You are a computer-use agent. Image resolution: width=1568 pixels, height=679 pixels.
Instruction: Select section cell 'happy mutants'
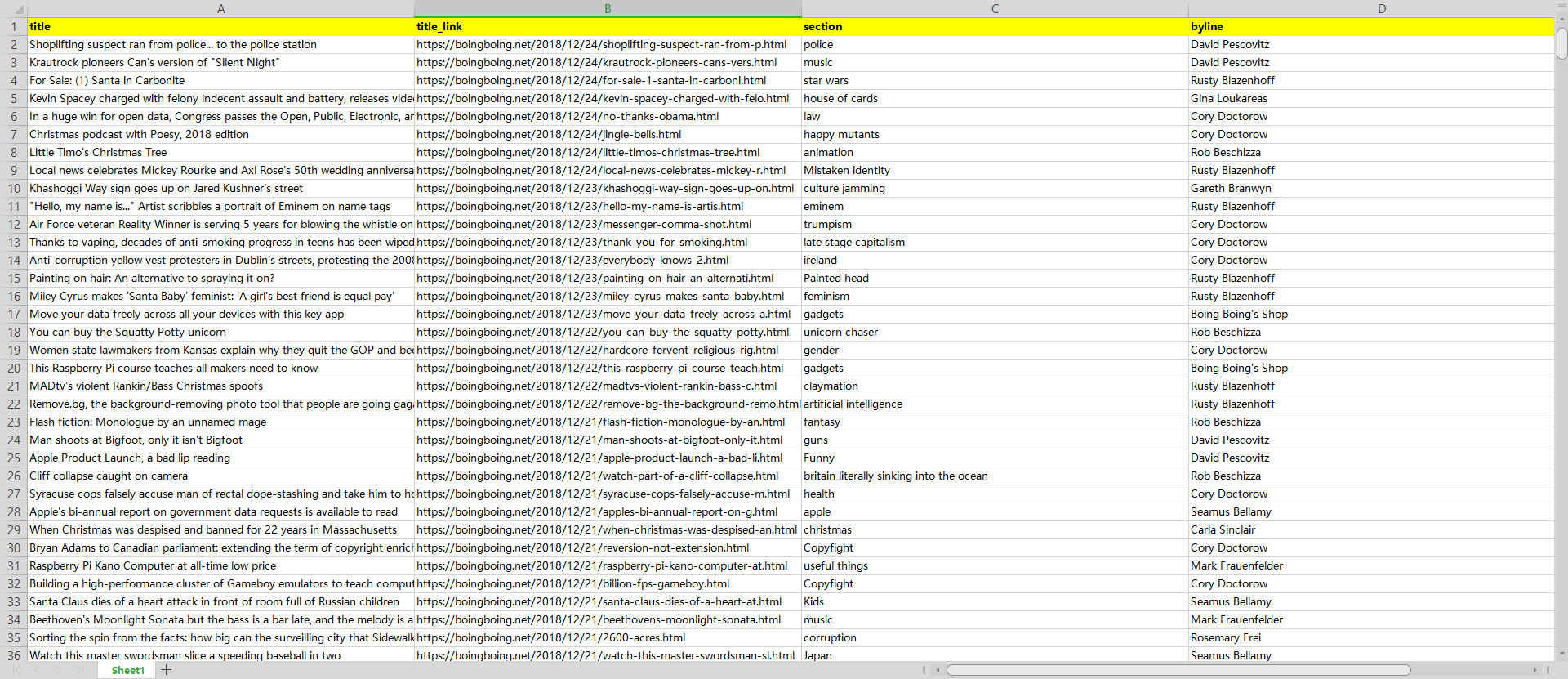[995, 134]
